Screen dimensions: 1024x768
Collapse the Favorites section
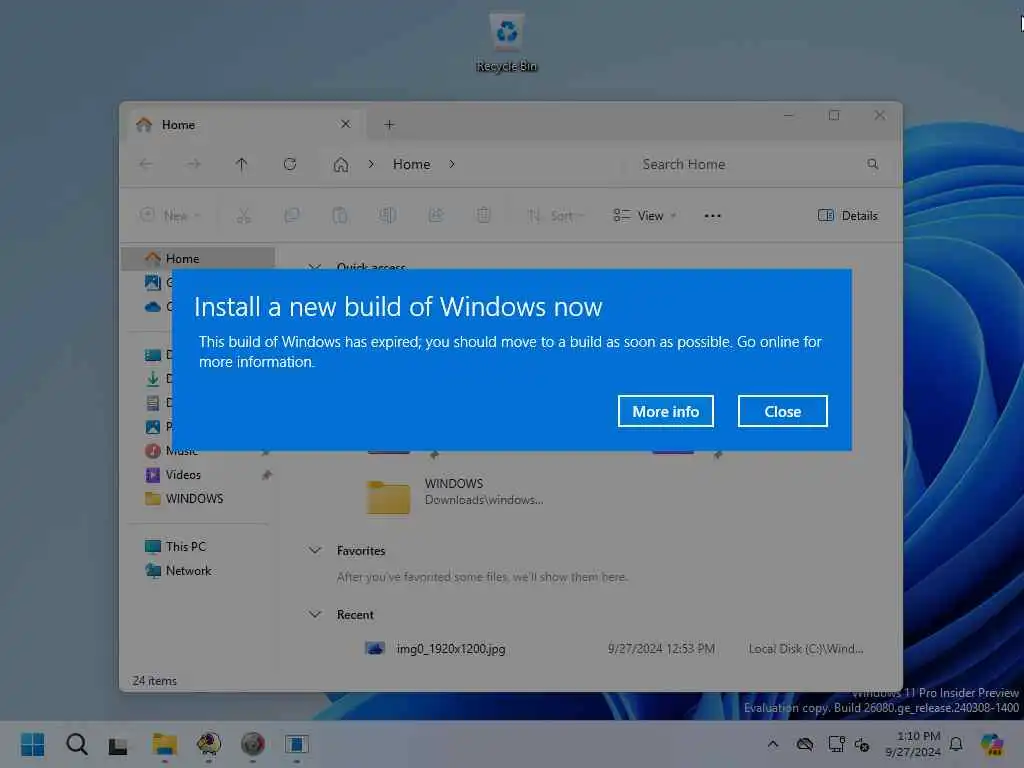(315, 551)
